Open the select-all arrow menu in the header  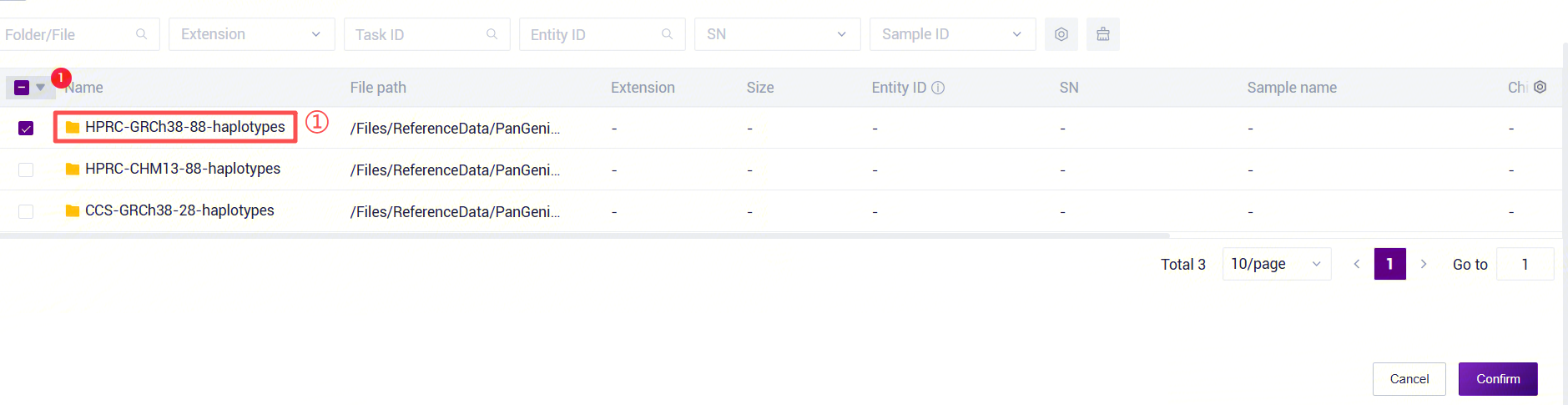point(40,88)
